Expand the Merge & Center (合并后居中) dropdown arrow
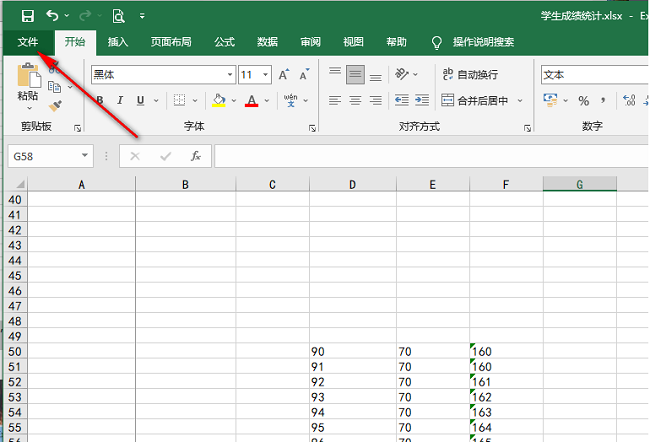650x442 pixels. coord(519,100)
